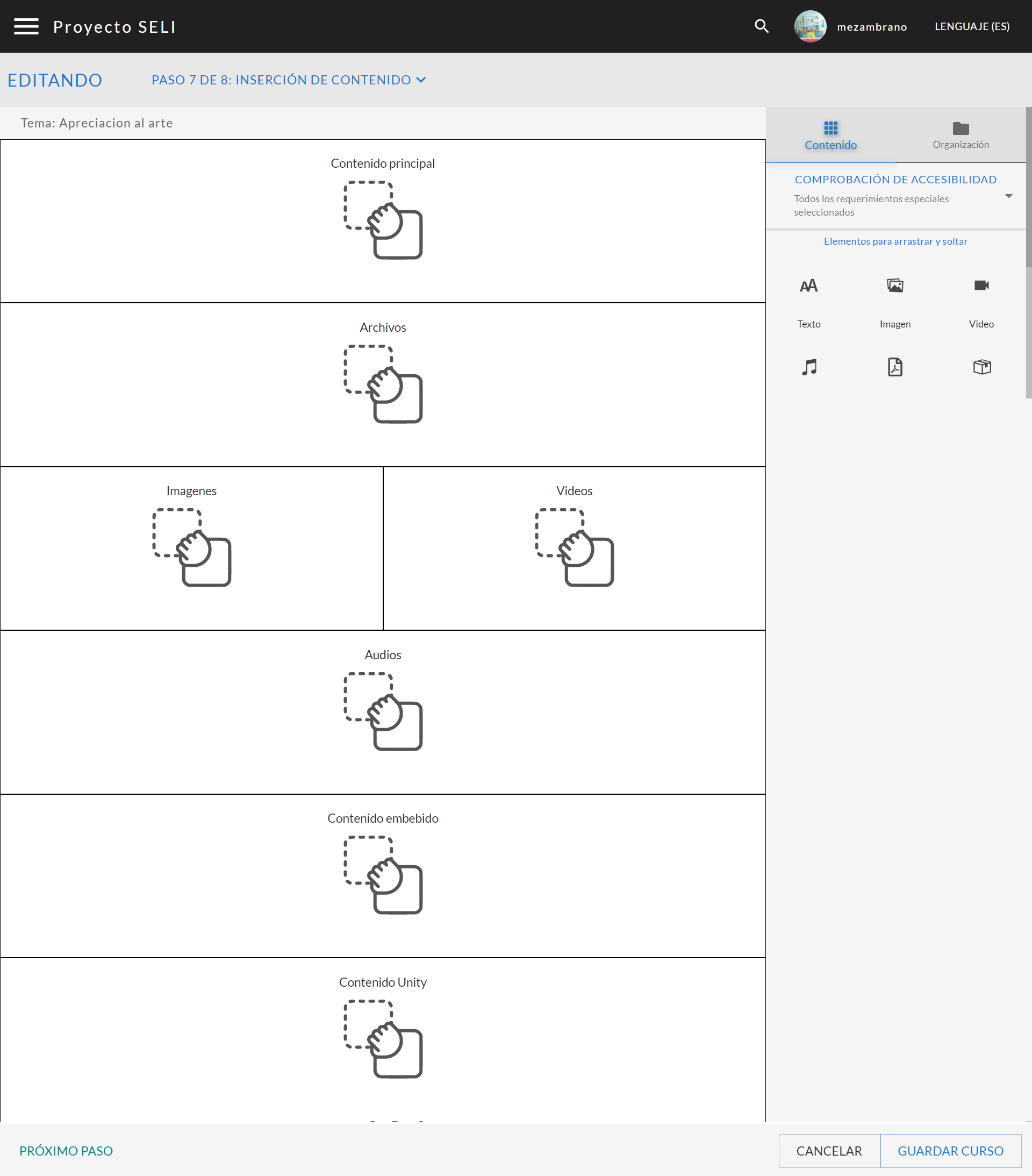This screenshot has width=1032, height=1176.
Task: Click the Contenido embebido section title
Action: coord(383,818)
